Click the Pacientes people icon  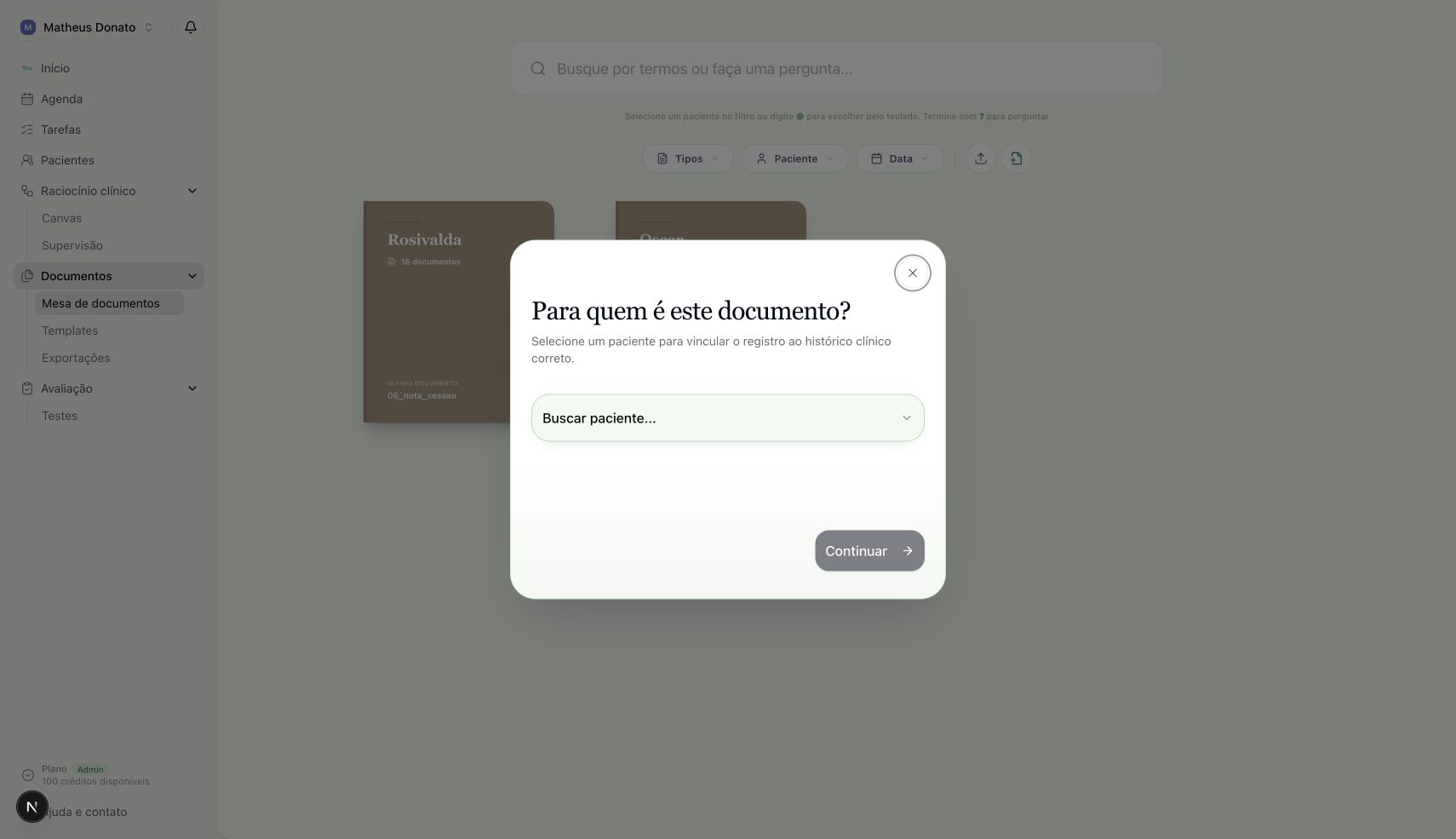(27, 160)
